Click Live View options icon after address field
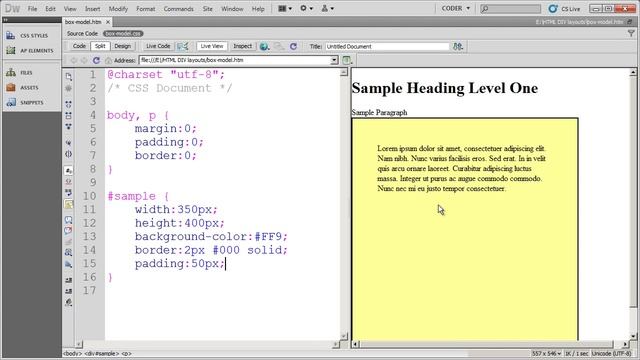The height and width of the screenshot is (360, 640). 347,60
